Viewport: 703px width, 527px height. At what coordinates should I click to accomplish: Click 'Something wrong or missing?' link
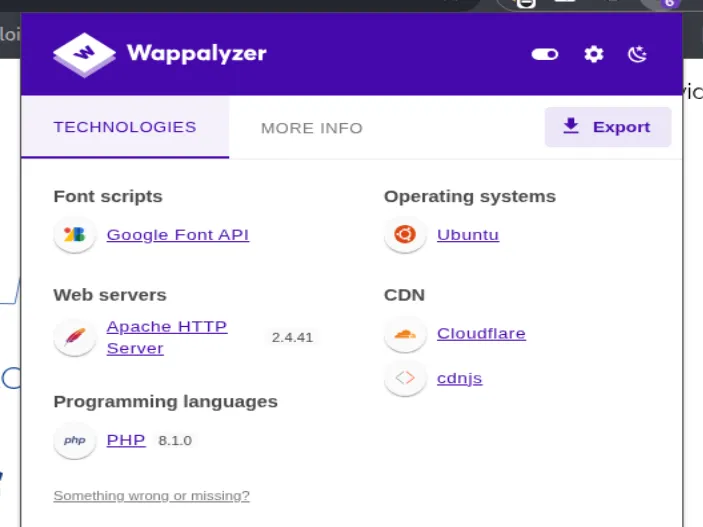[151, 496]
